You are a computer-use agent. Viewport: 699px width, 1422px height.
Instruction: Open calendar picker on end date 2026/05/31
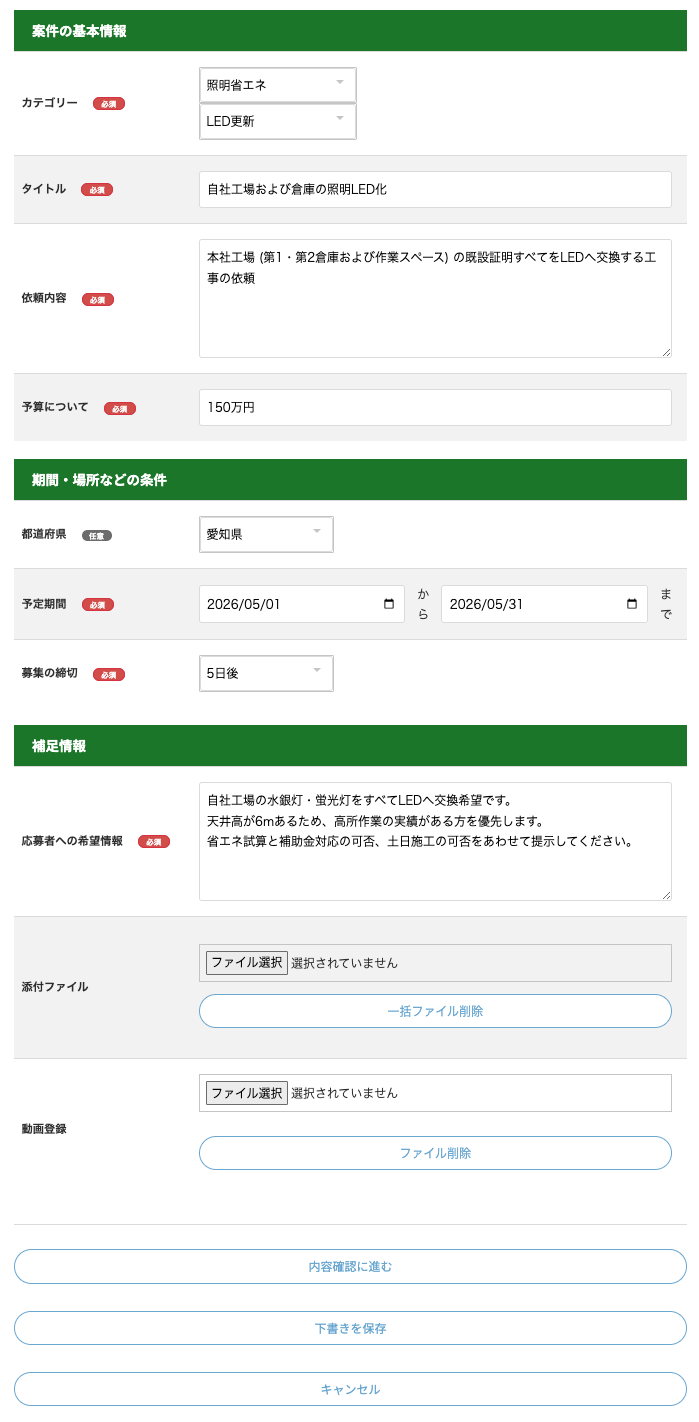pos(631,604)
